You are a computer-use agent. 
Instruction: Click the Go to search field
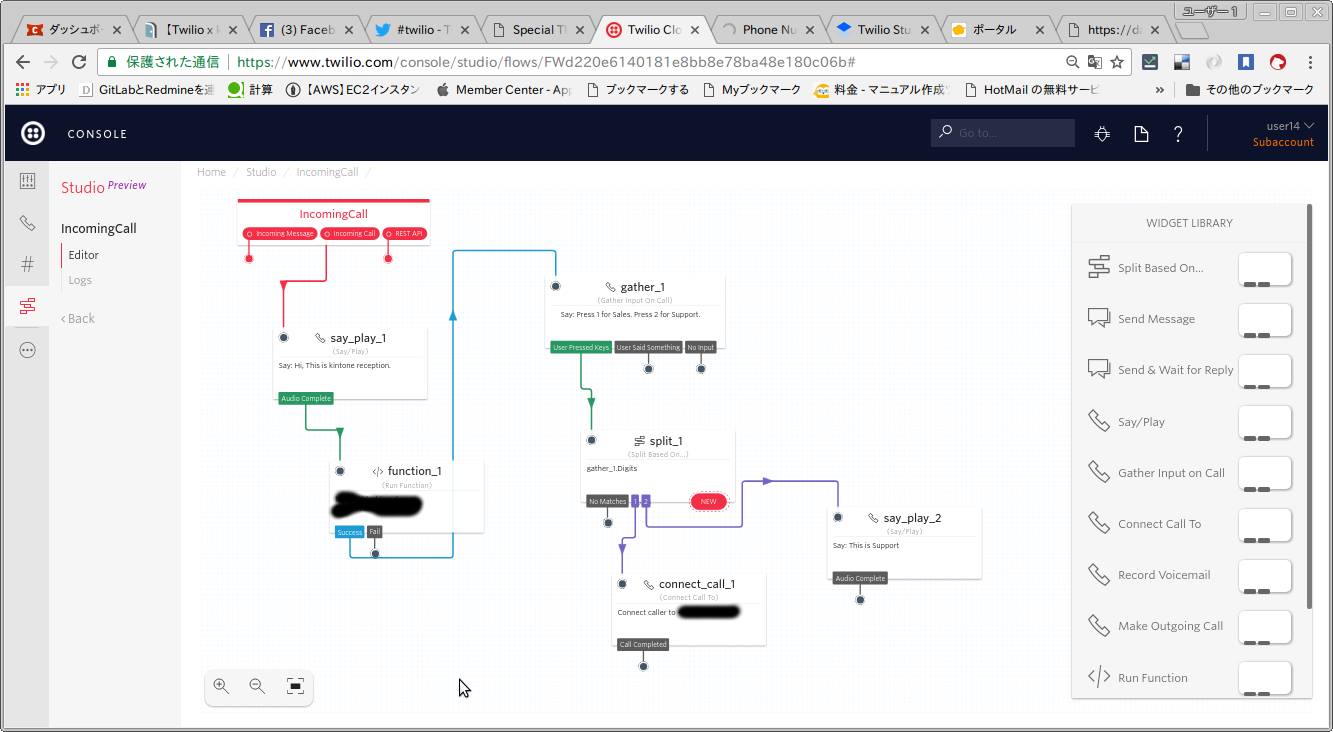point(1003,133)
